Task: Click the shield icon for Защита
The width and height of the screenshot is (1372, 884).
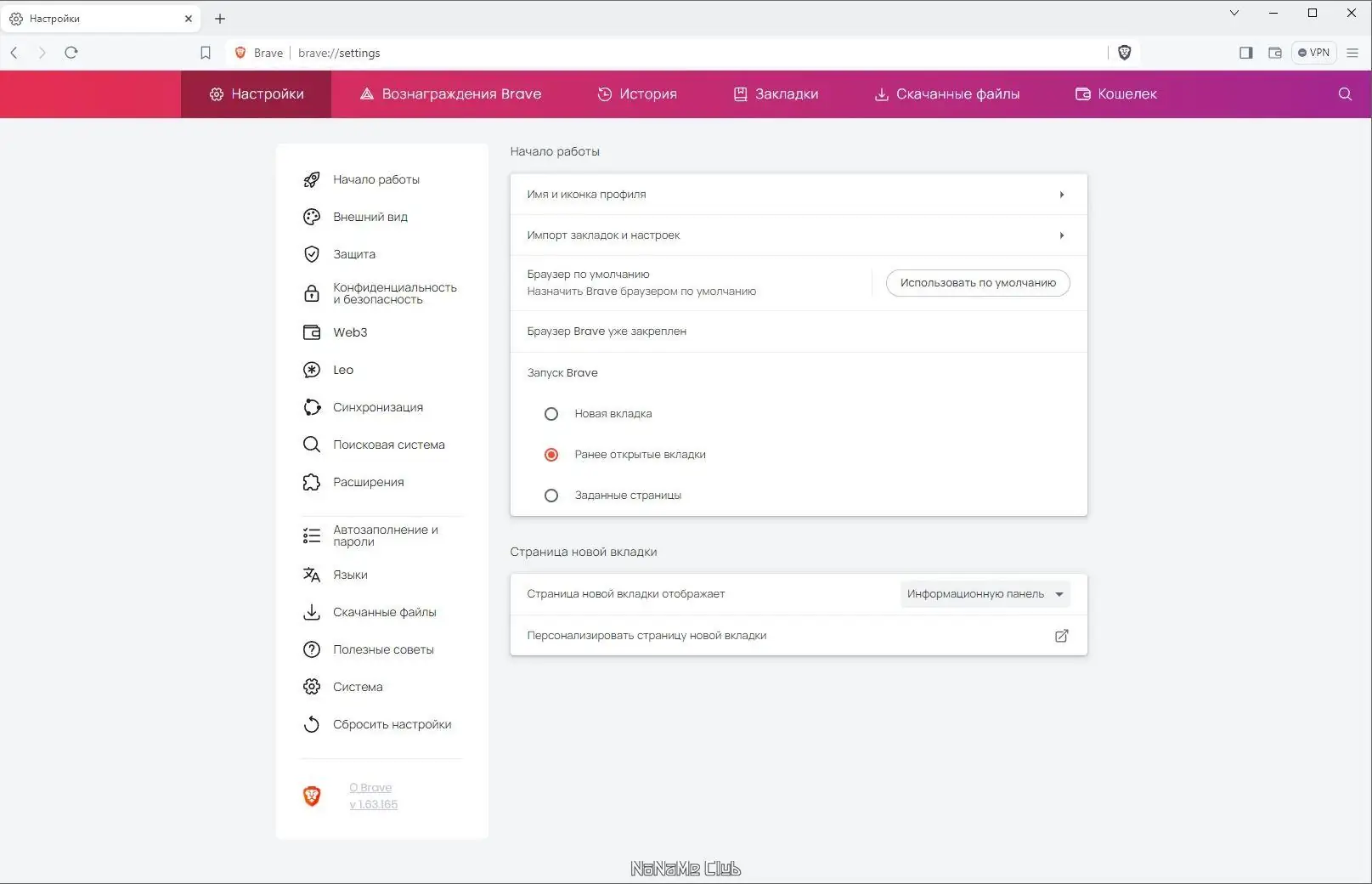Action: (312, 254)
